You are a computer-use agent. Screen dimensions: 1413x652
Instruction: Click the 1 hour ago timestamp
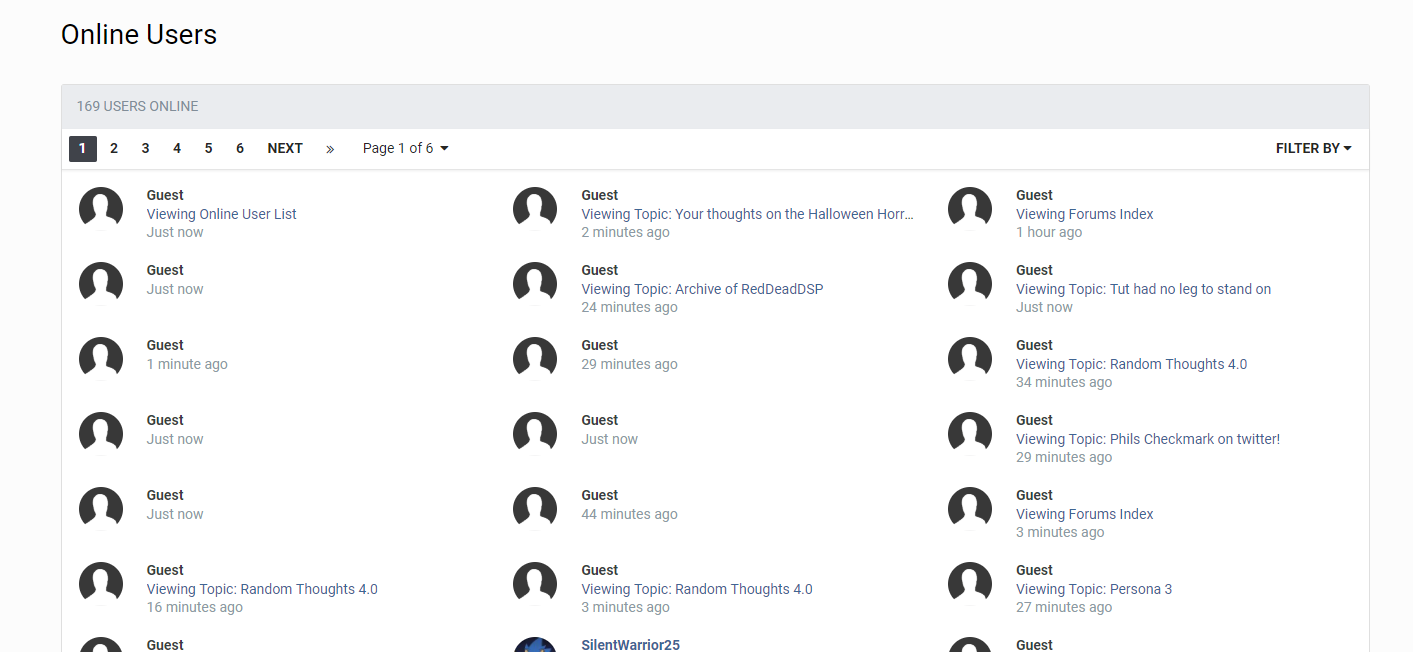coord(1049,232)
